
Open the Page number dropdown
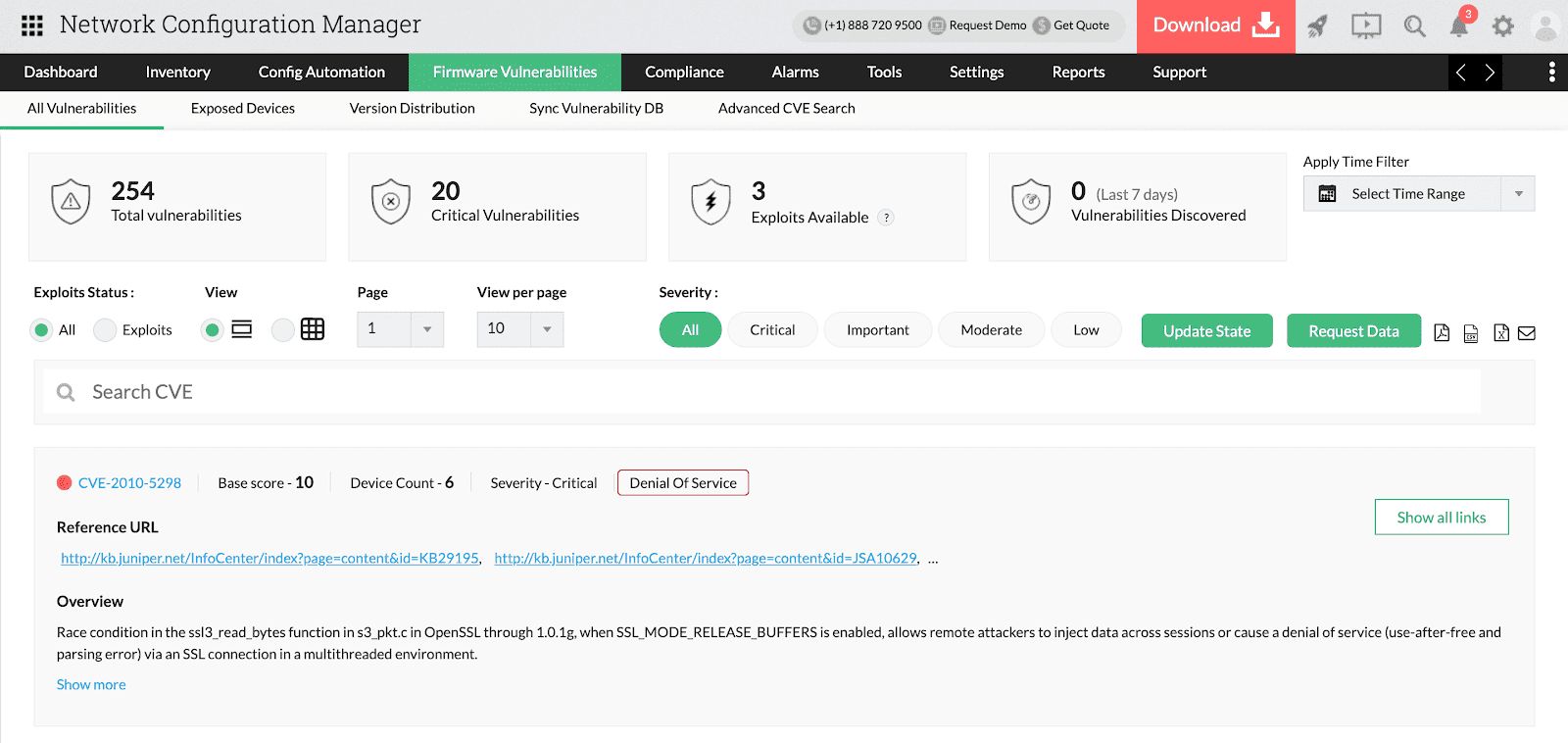pos(401,329)
